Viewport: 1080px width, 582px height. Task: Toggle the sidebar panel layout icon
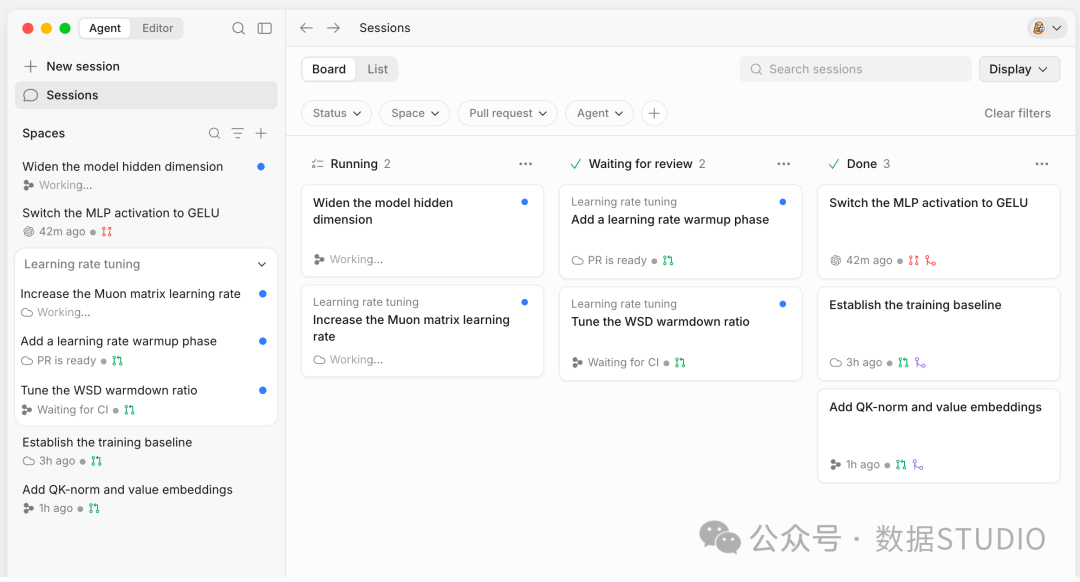pyautogui.click(x=264, y=28)
